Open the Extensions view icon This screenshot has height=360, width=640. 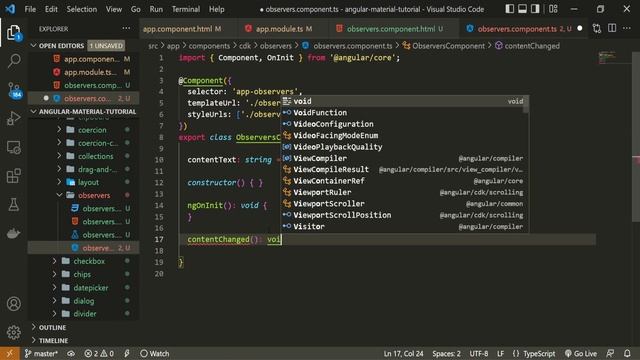[x=13, y=176]
